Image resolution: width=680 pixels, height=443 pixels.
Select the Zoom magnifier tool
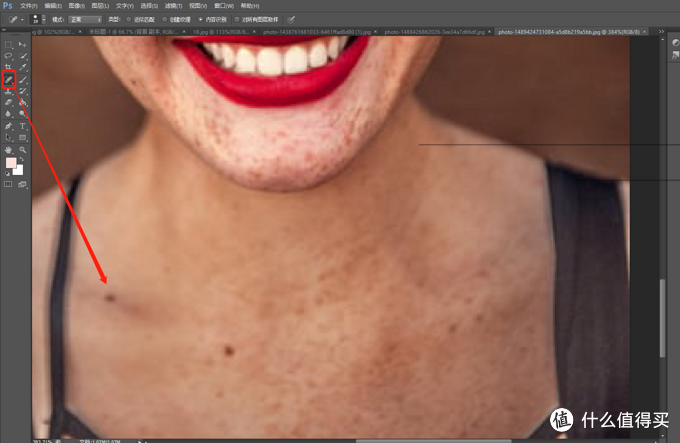(x=23, y=150)
